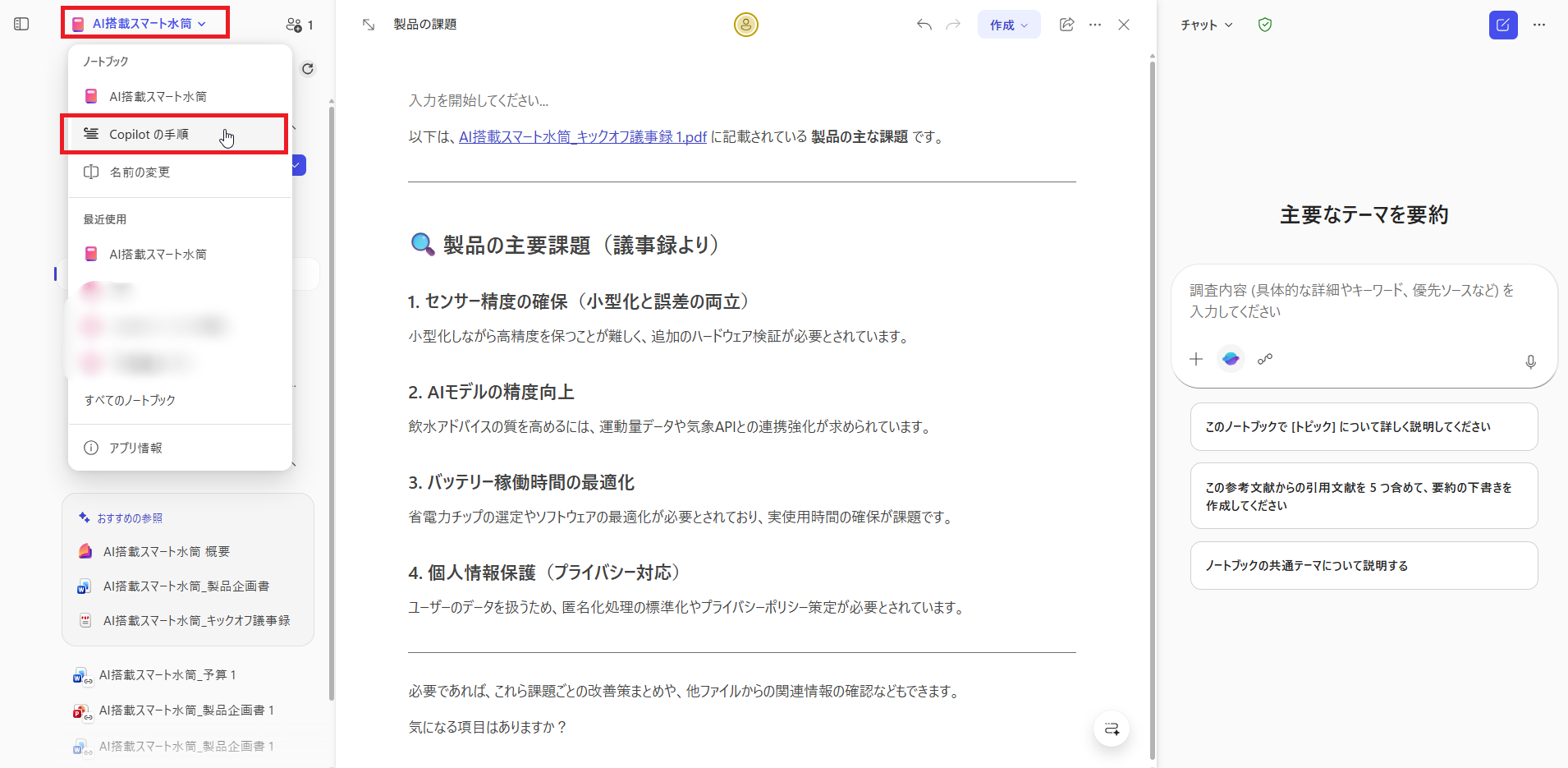Open the avatar at top of document
The height and width of the screenshot is (768, 1568).
745,25
